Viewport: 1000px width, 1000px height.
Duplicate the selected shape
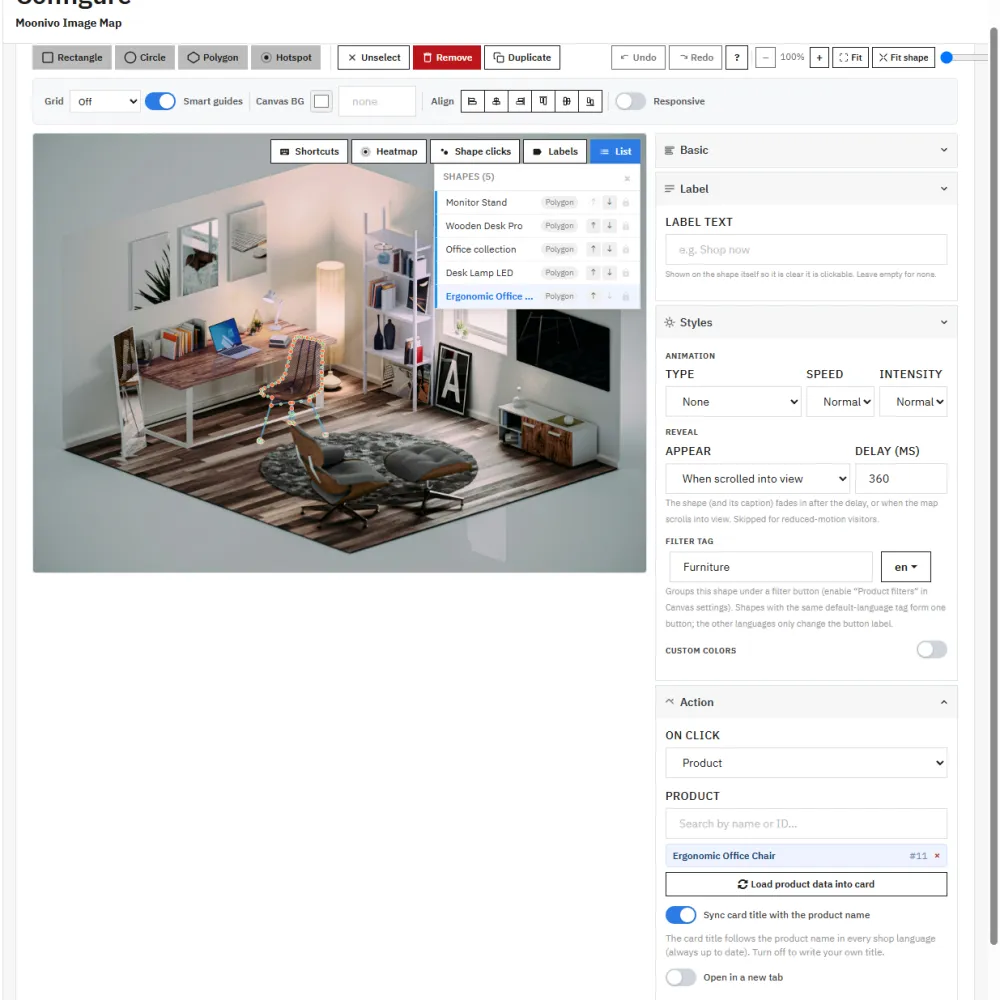click(522, 57)
